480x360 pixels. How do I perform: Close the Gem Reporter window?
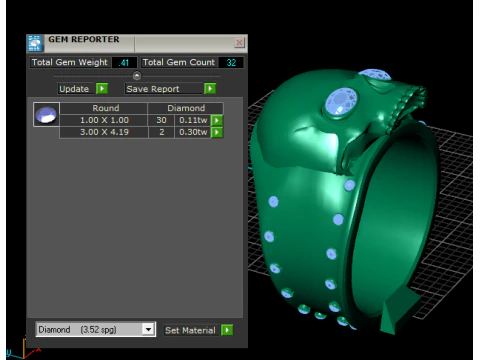pyautogui.click(x=239, y=42)
